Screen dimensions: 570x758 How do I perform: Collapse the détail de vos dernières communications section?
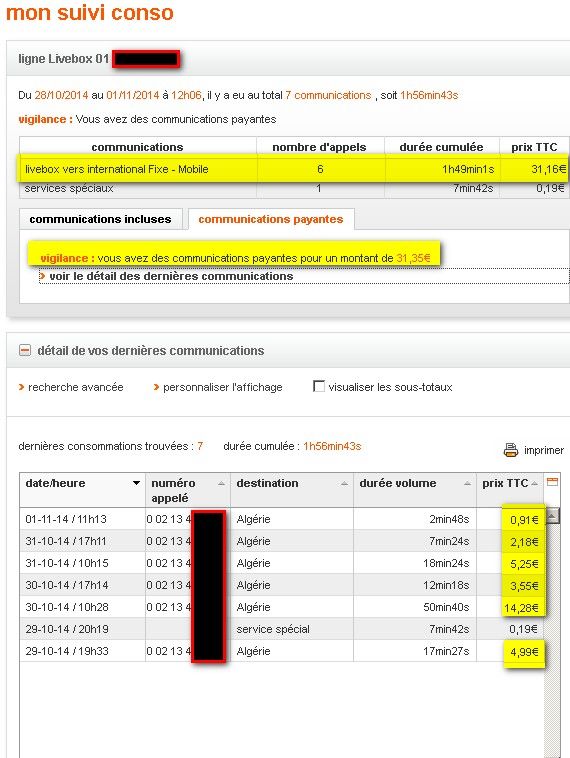(25, 350)
